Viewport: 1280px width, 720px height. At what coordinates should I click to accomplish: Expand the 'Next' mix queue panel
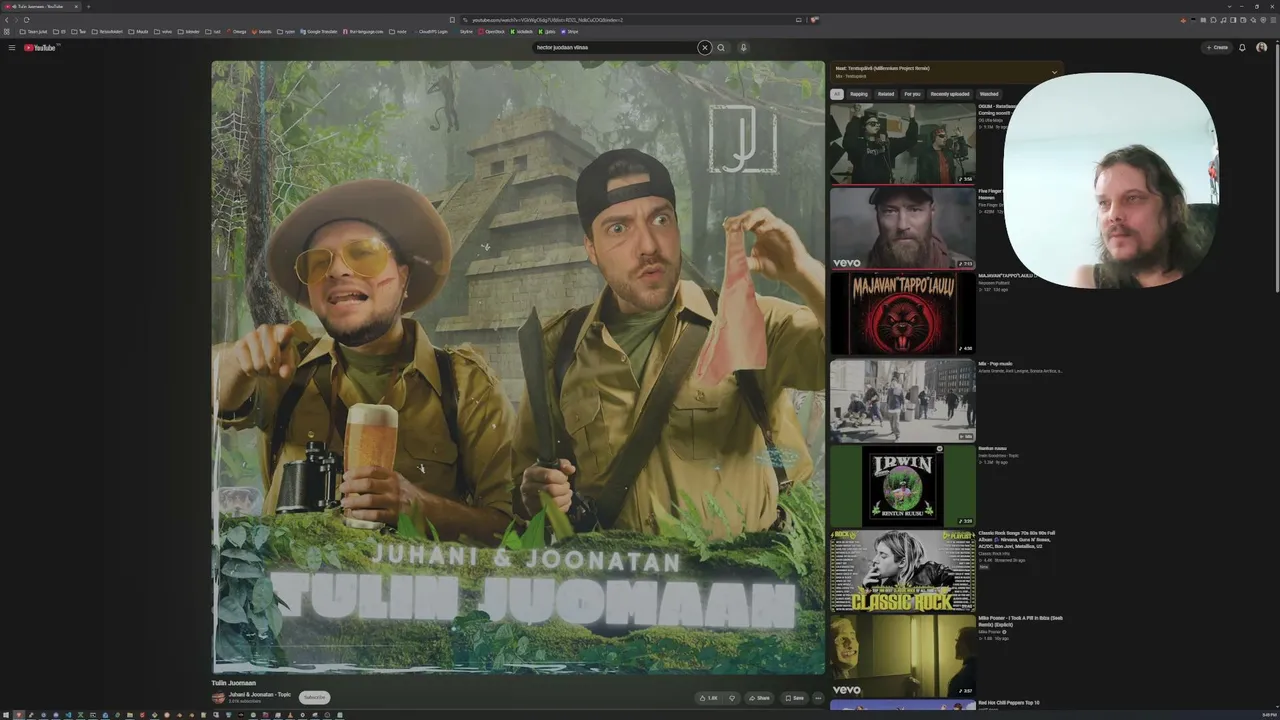[1054, 71]
